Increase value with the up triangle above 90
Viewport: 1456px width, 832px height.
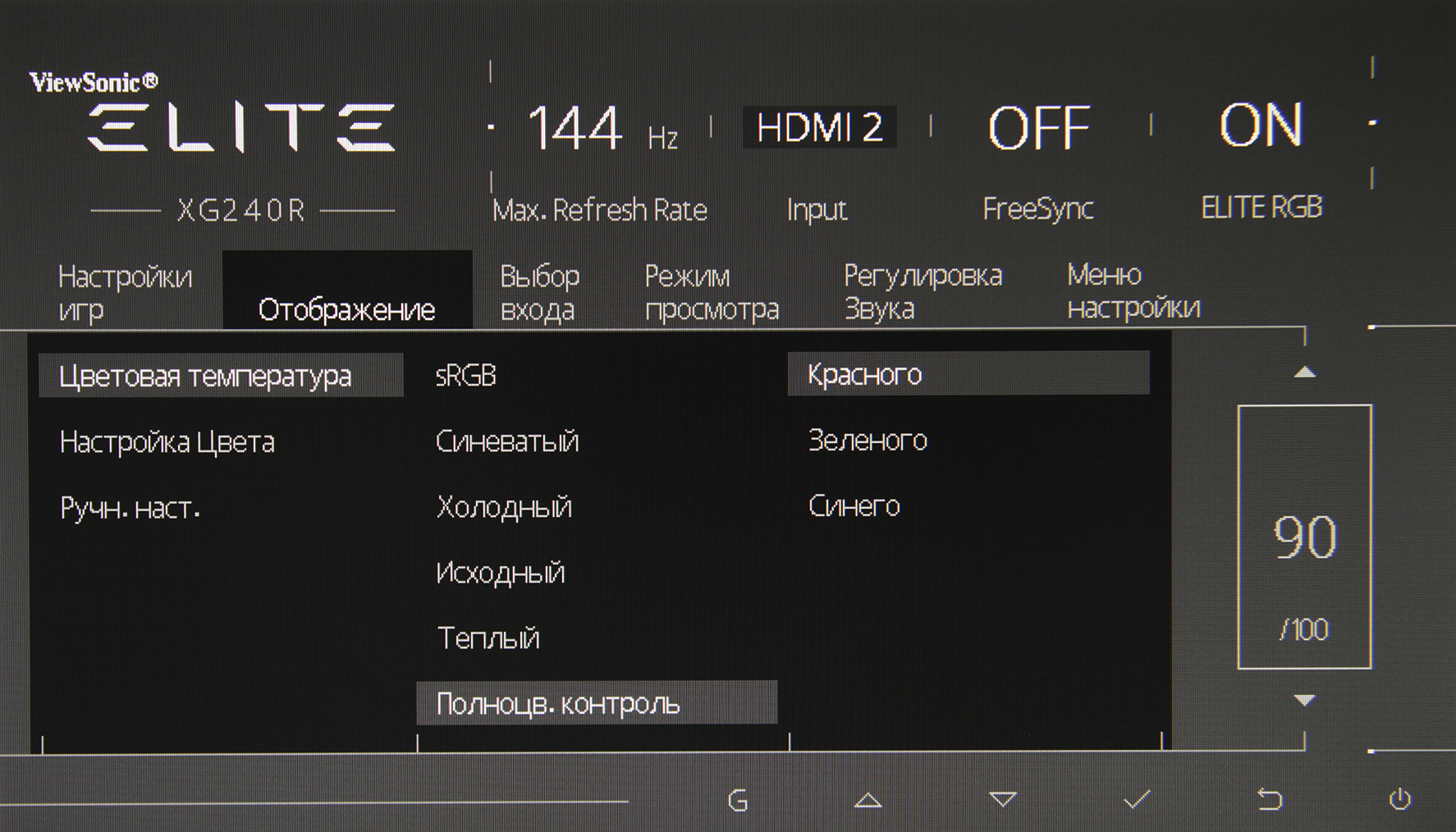pos(1305,373)
